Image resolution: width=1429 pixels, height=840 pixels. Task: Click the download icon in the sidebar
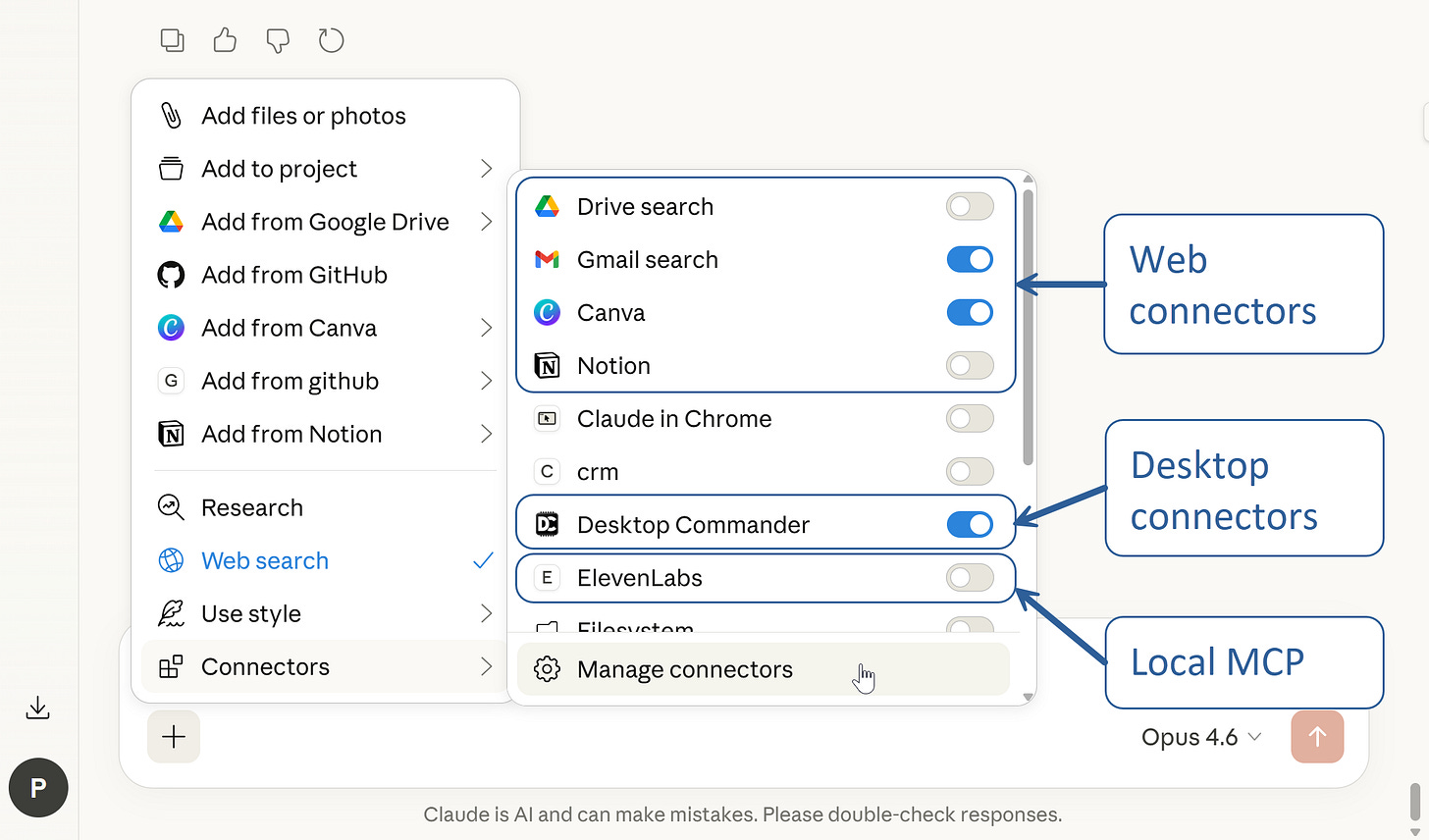pyautogui.click(x=37, y=708)
